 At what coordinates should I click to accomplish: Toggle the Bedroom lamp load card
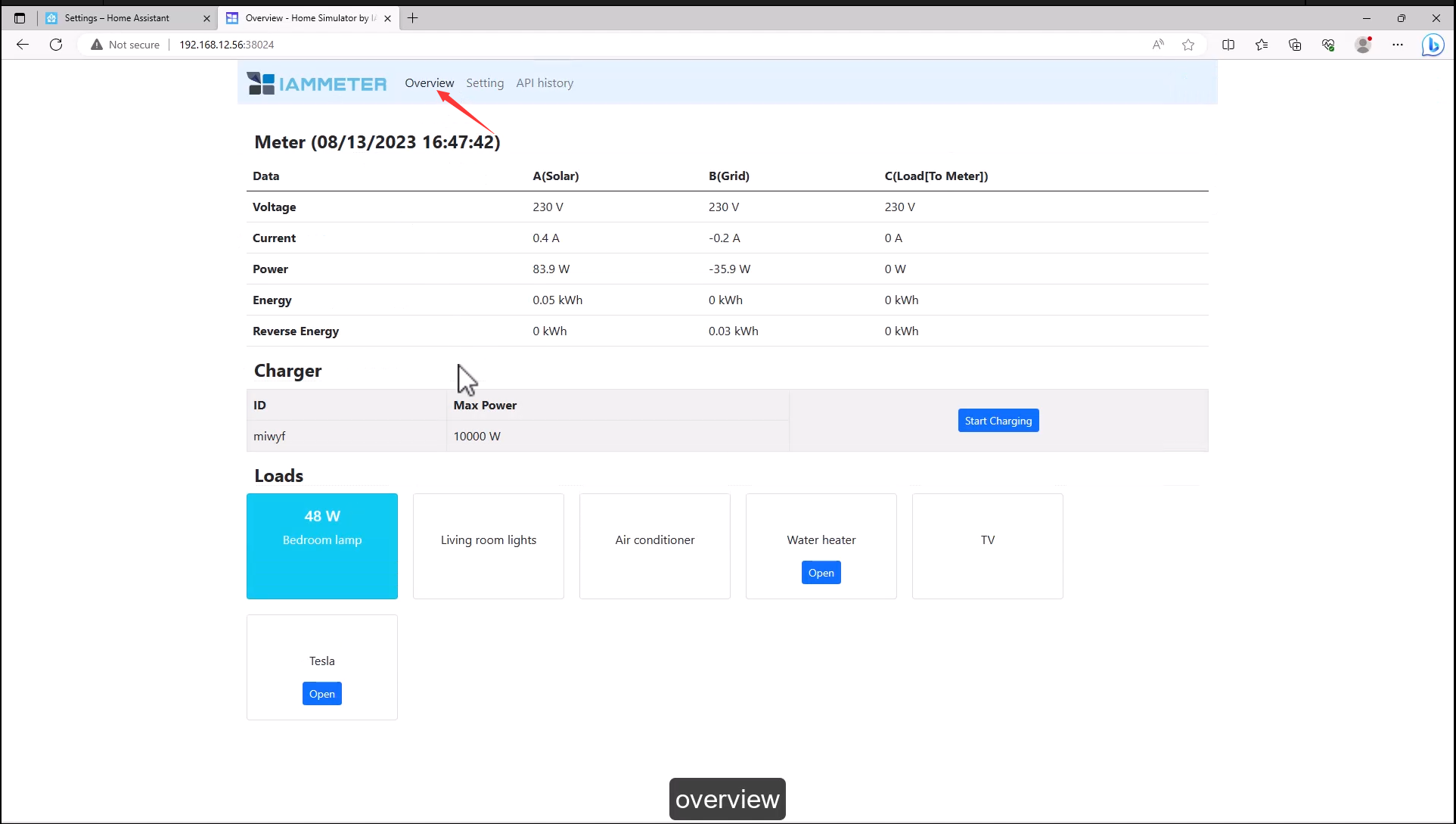(322, 546)
